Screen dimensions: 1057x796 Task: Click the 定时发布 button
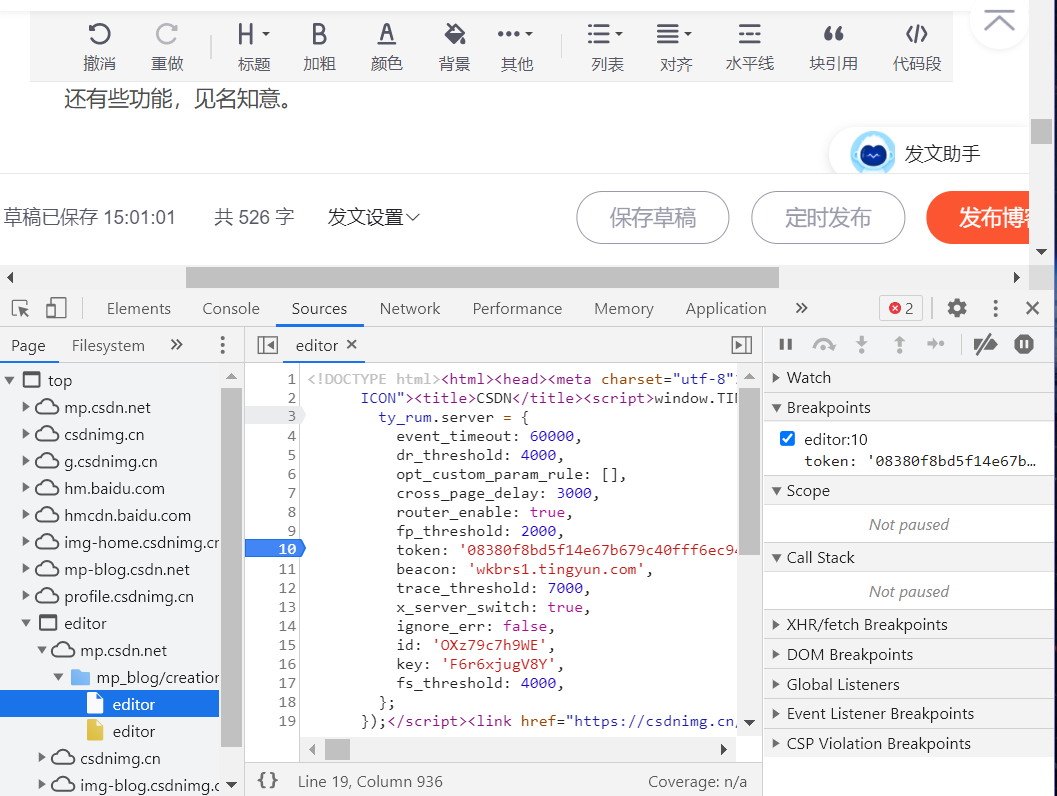click(828, 218)
